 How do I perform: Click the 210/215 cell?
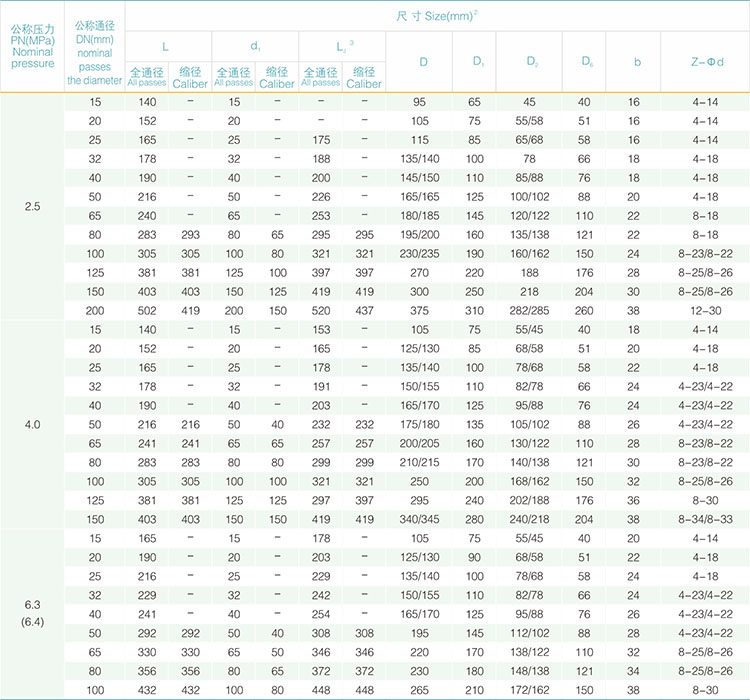tap(419, 463)
